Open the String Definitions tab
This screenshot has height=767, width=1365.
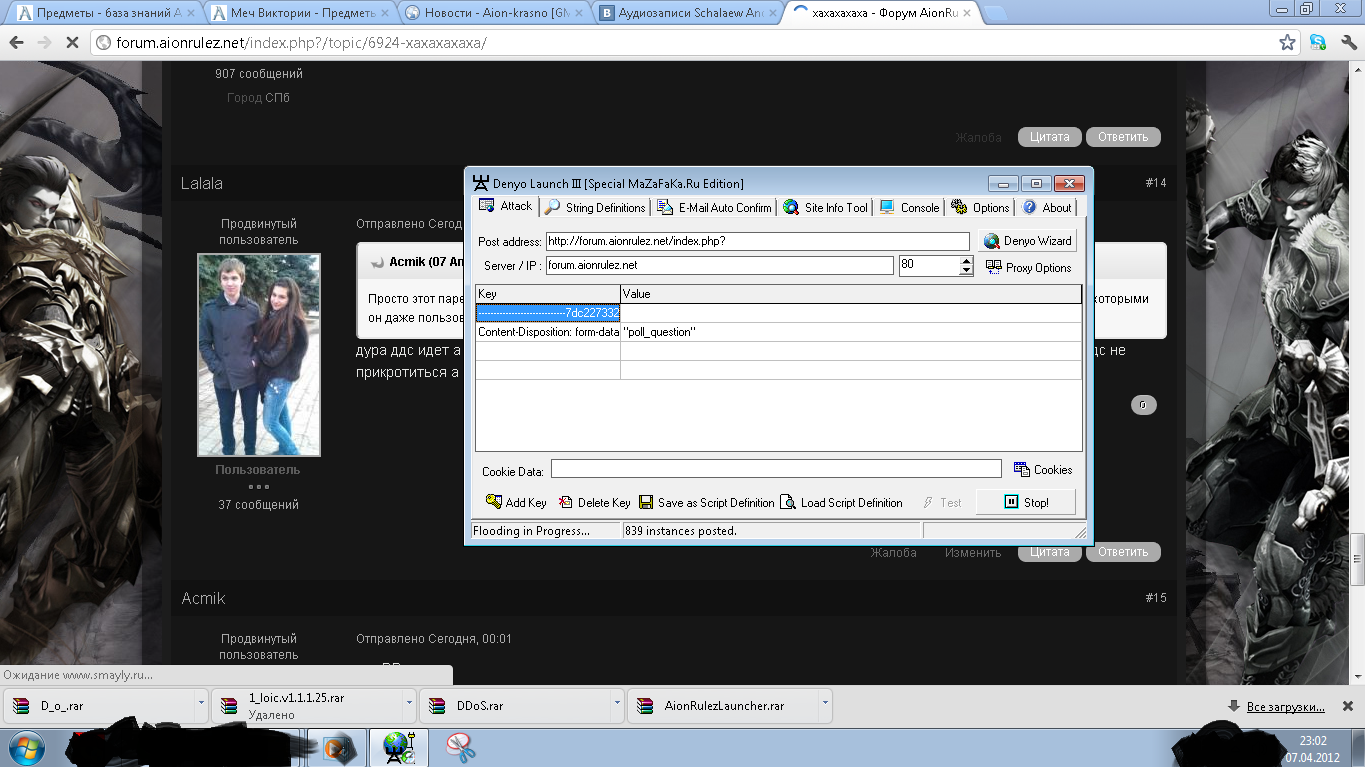click(x=595, y=207)
